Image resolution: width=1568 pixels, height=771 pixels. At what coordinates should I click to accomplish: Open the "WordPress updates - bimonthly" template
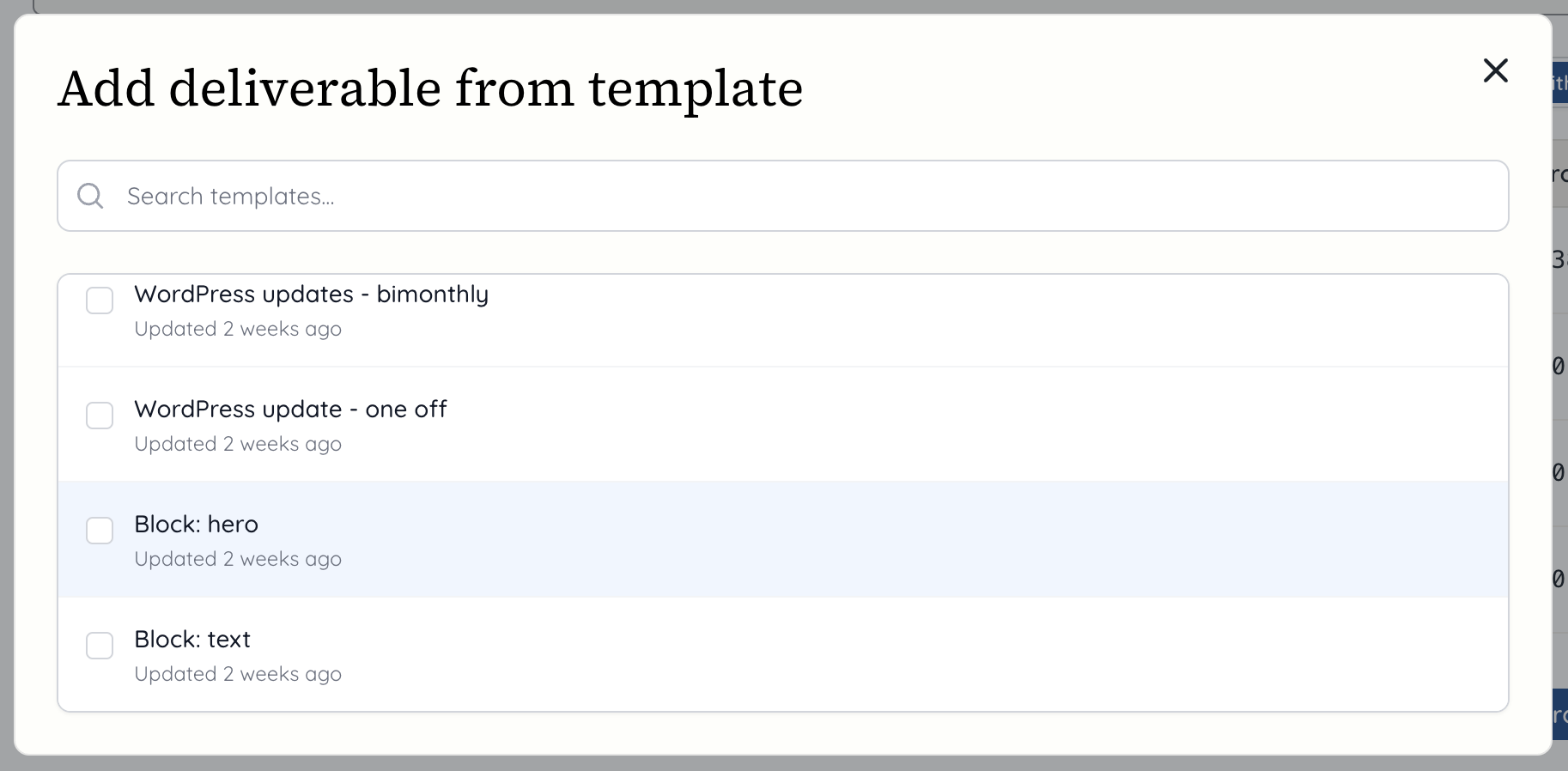pyautogui.click(x=312, y=294)
